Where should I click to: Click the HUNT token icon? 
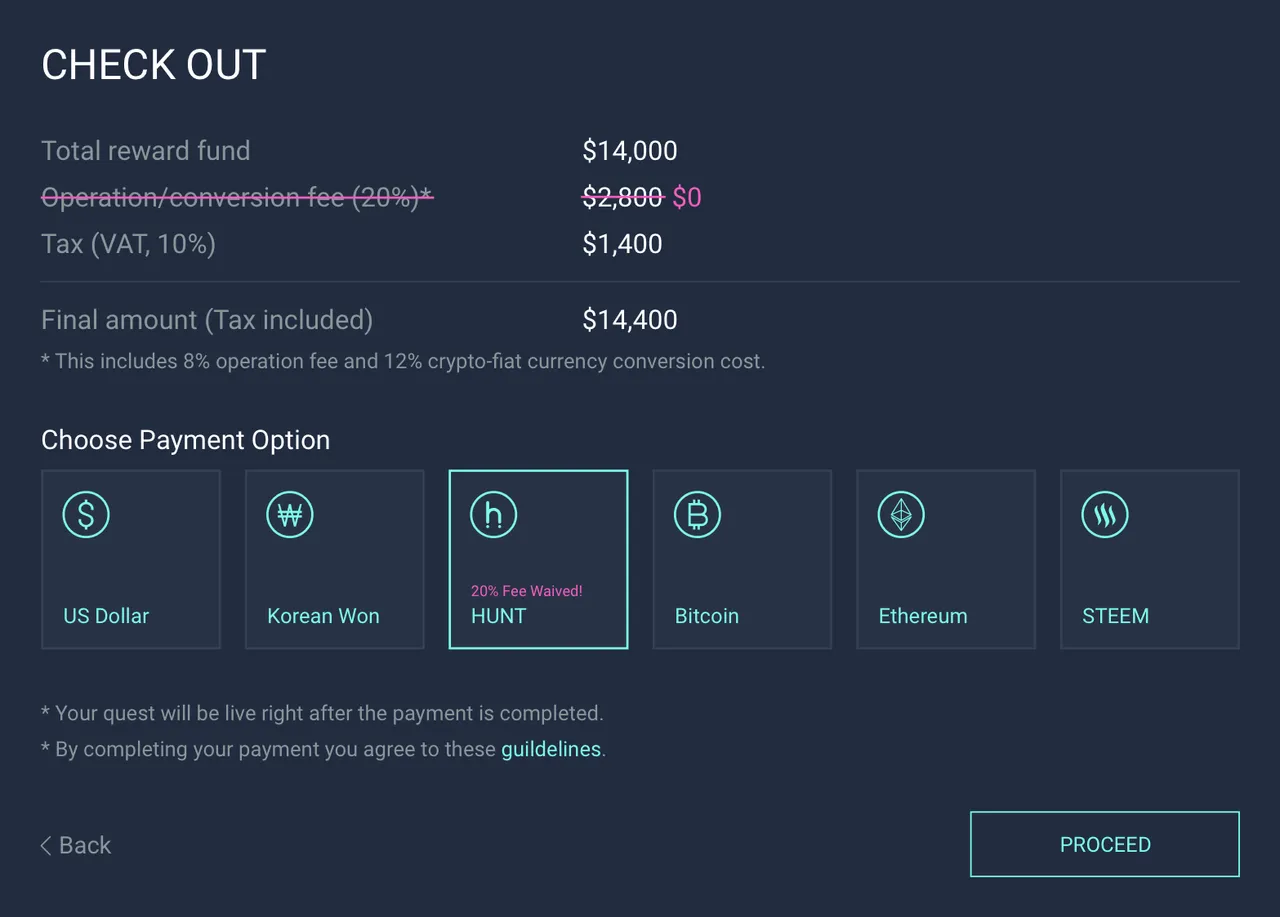tap(494, 515)
